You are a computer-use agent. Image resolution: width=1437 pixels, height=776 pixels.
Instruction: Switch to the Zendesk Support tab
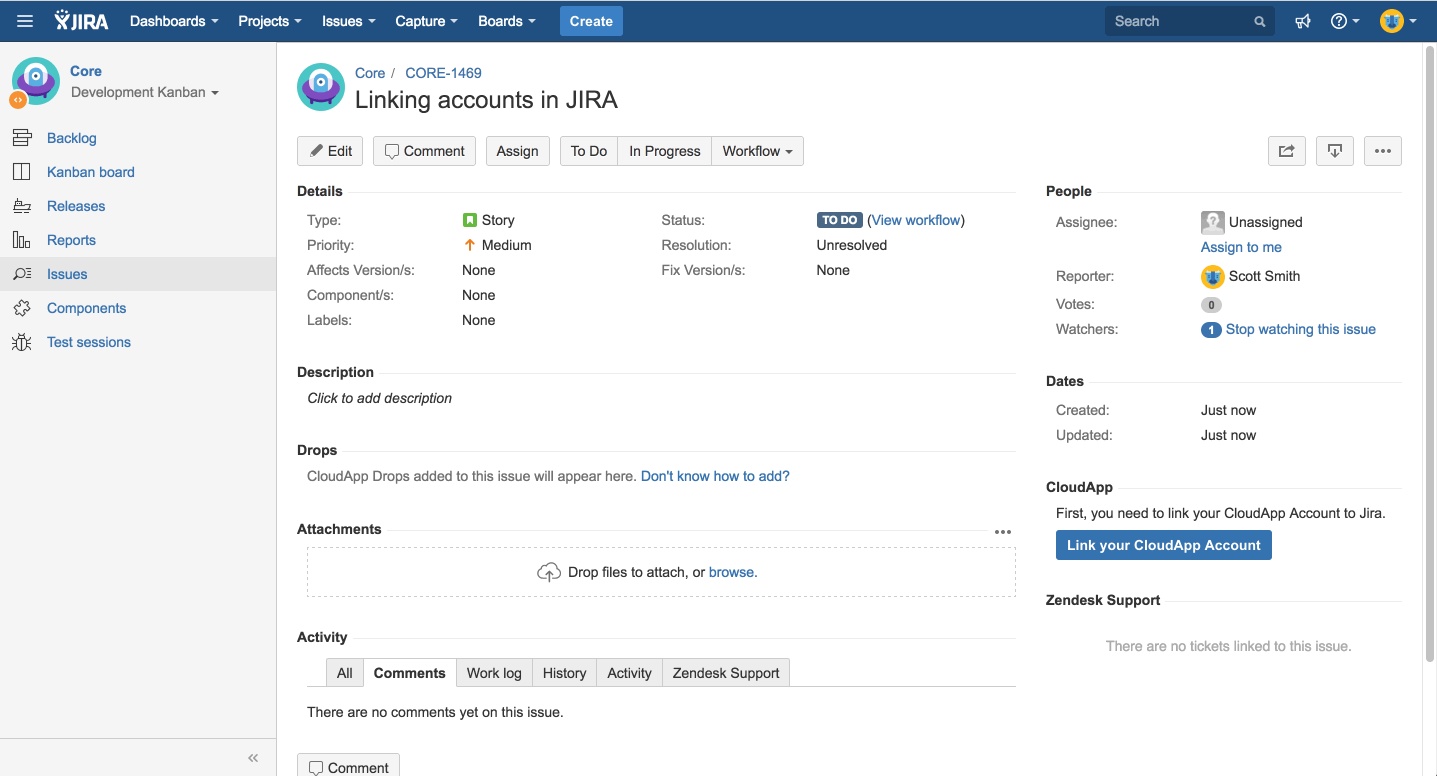click(726, 673)
